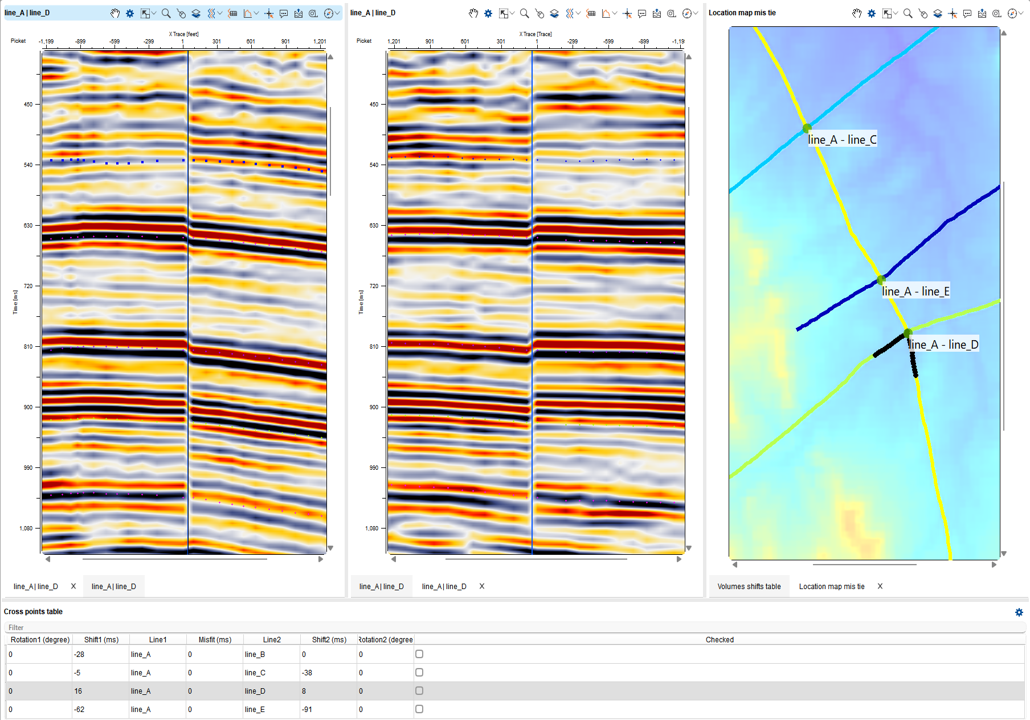Select the pan hand tool in location map
The height and width of the screenshot is (720, 1030).
click(857, 14)
